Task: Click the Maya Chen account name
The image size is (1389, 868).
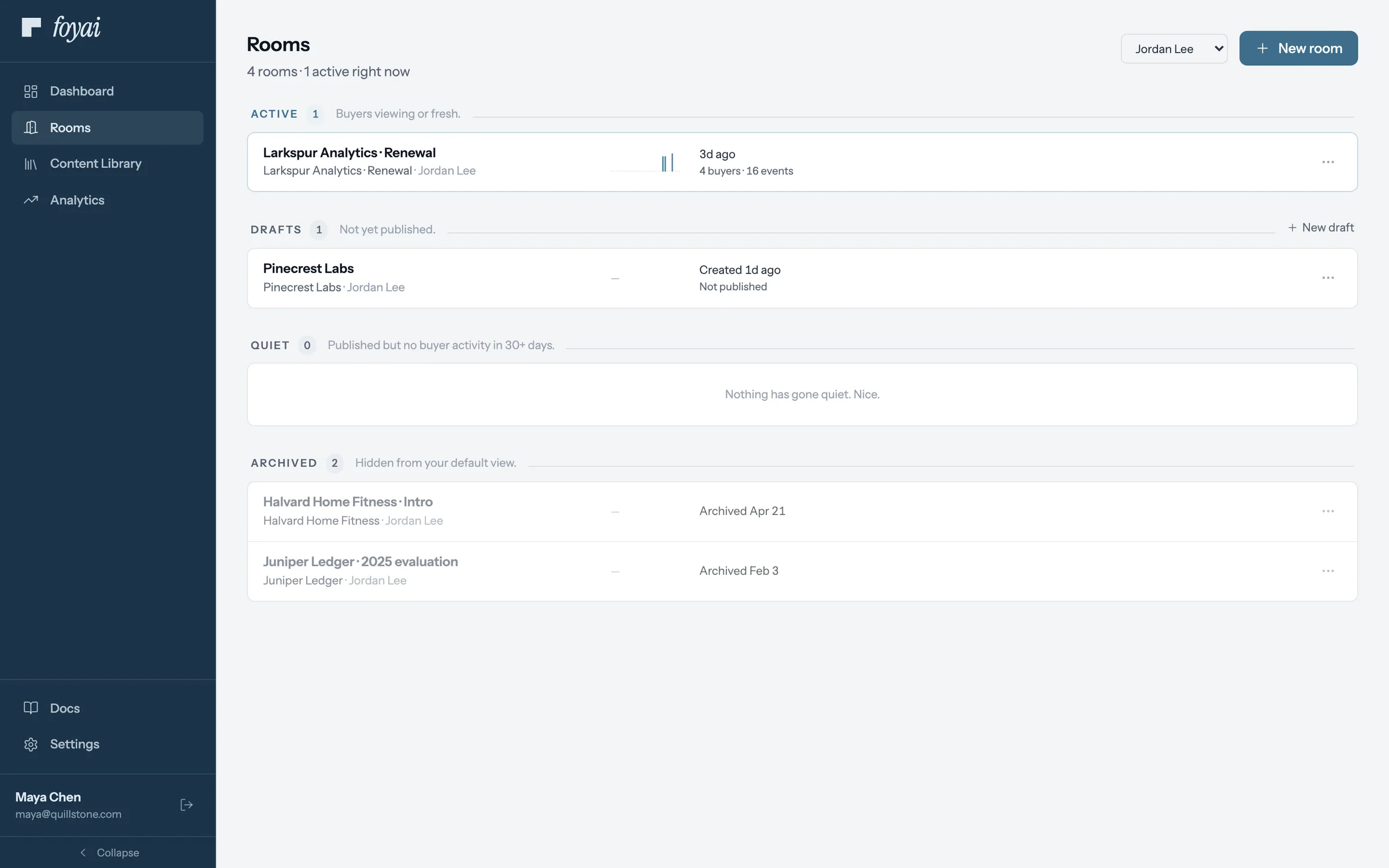Action: tap(48, 797)
